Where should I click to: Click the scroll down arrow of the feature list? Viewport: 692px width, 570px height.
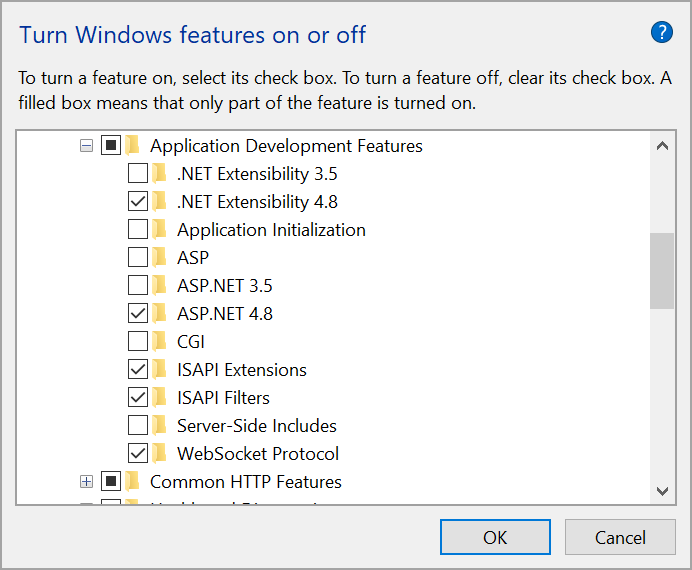tap(662, 491)
